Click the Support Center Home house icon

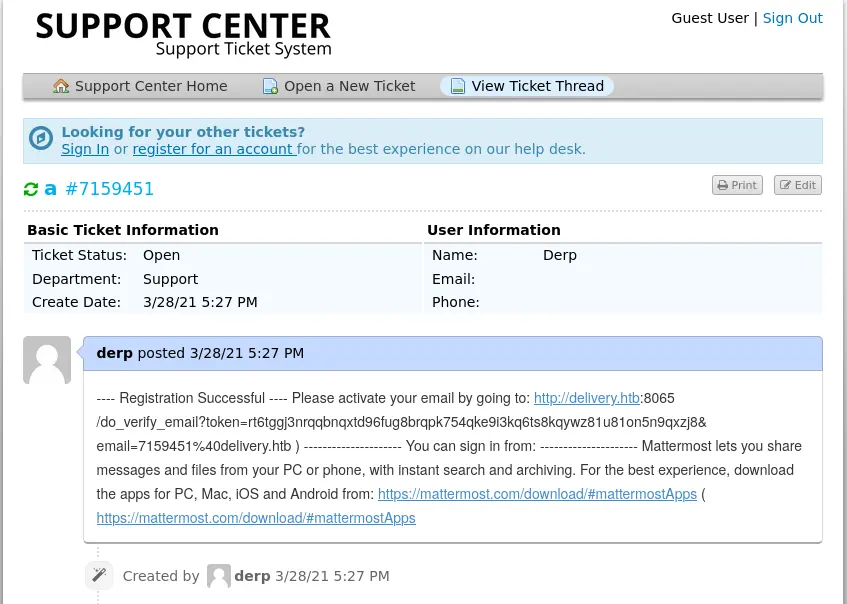coord(61,86)
